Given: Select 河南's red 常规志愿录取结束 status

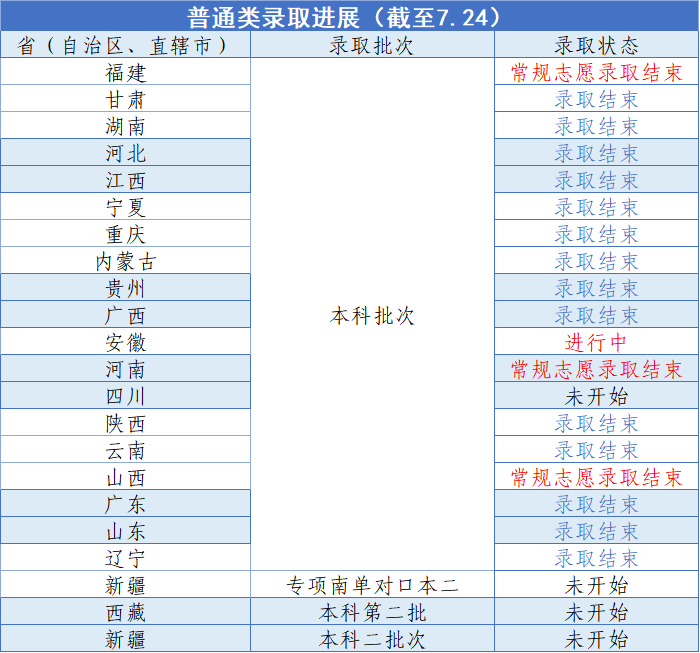Looking at the screenshot, I should [596, 369].
